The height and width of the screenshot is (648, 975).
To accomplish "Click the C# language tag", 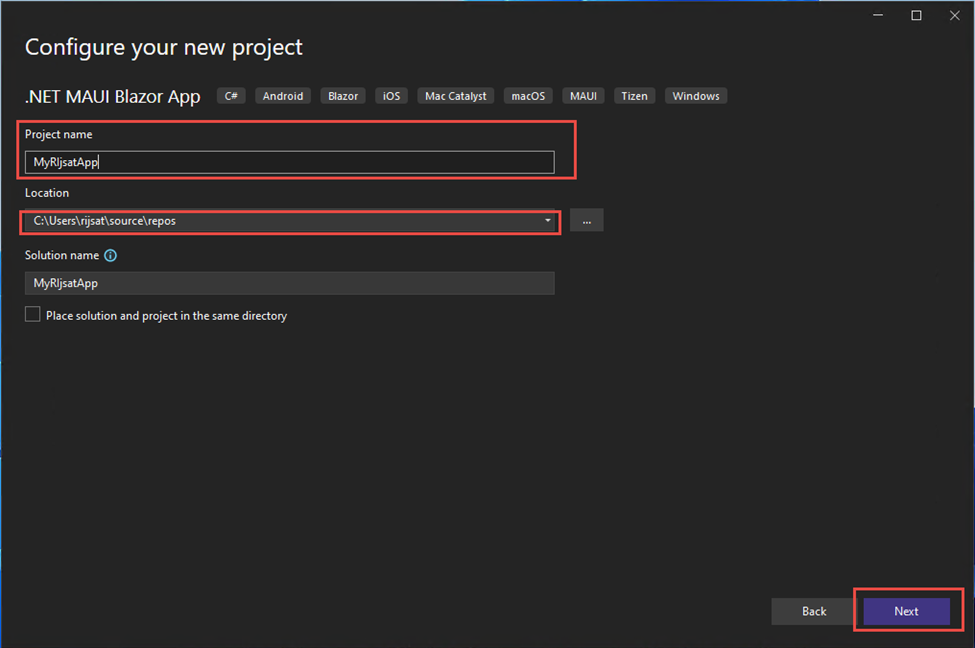I will (231, 95).
